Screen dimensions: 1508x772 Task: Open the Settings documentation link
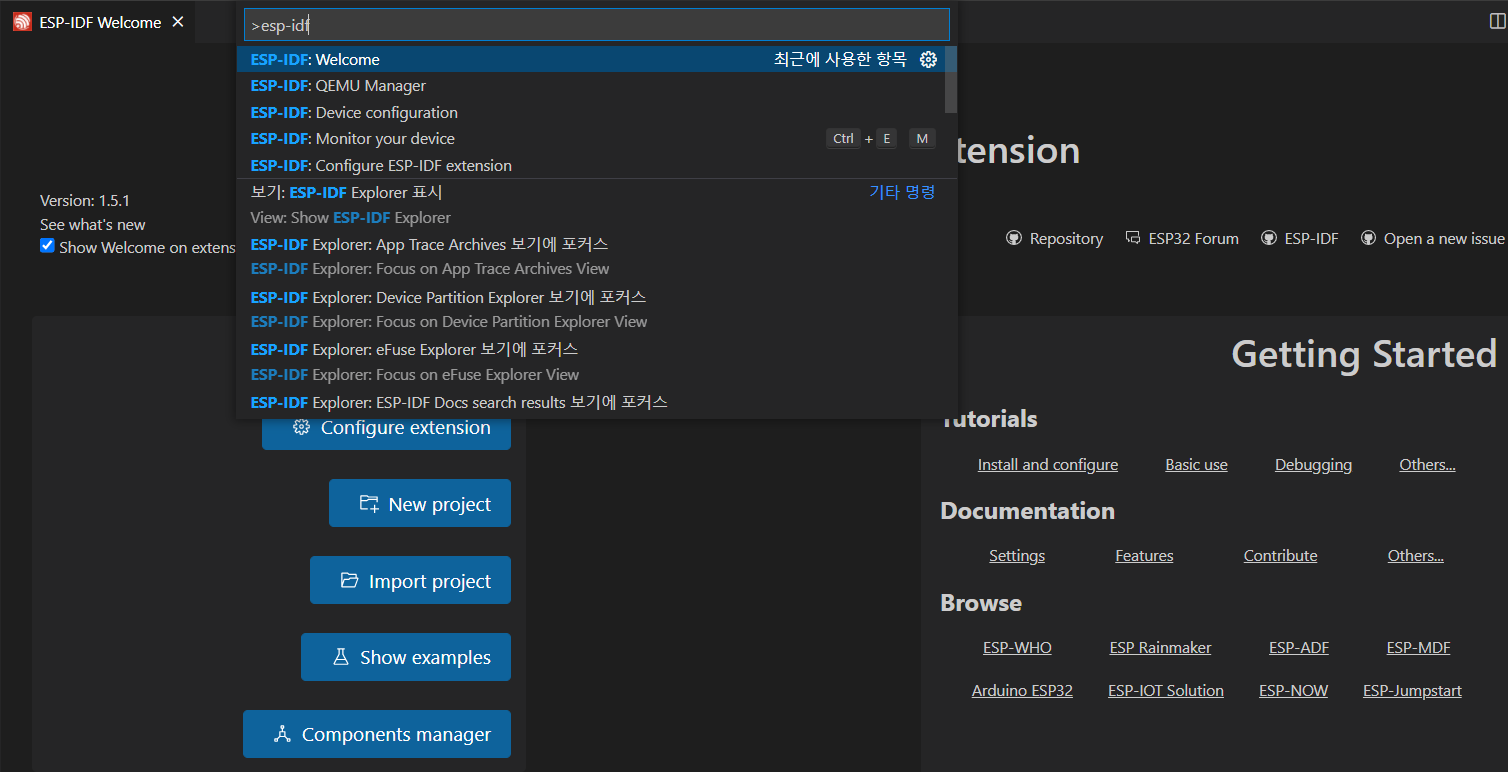tap(1017, 556)
